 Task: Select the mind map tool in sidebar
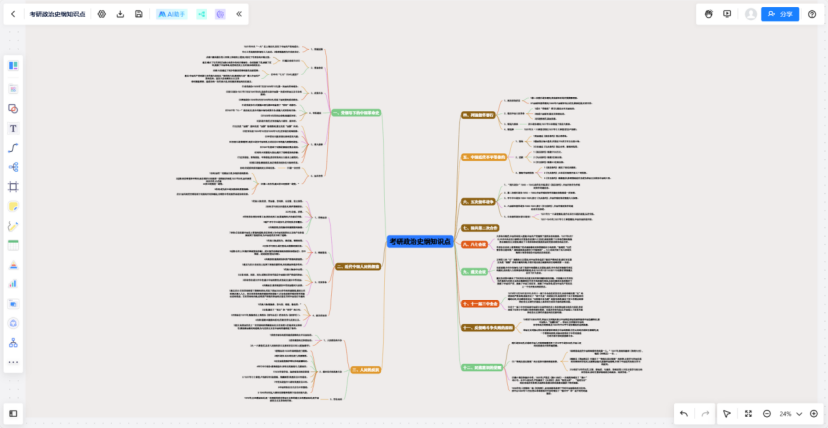13,167
